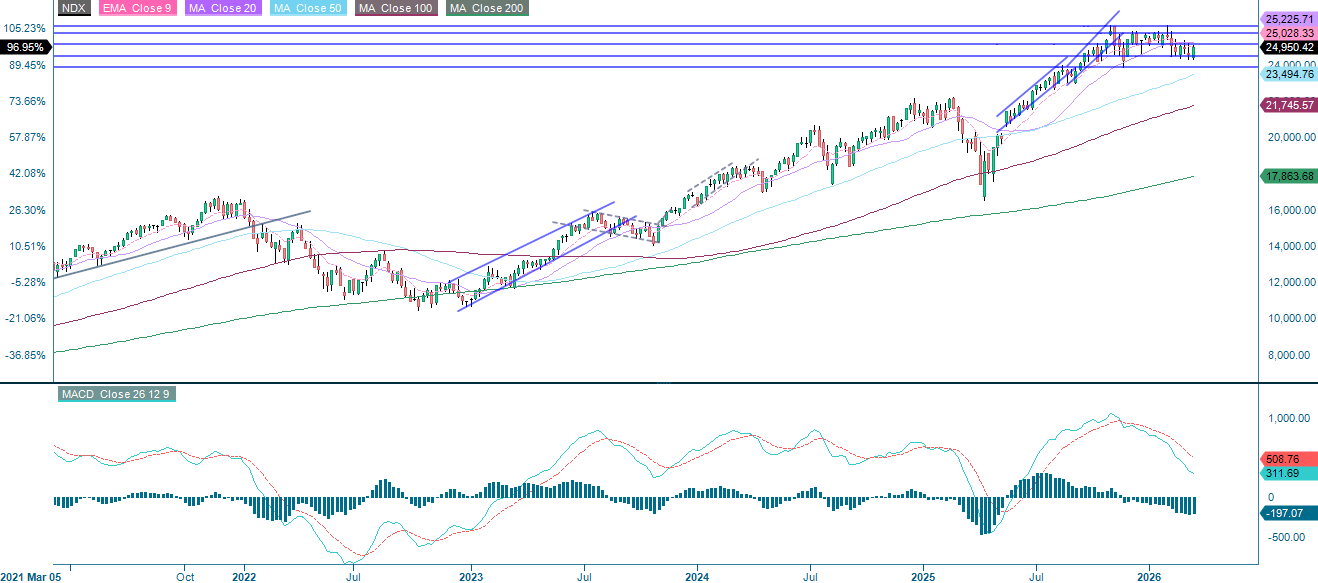
Task: Click the MACD Close 26 12 9 indicator label
Action: click(117, 394)
